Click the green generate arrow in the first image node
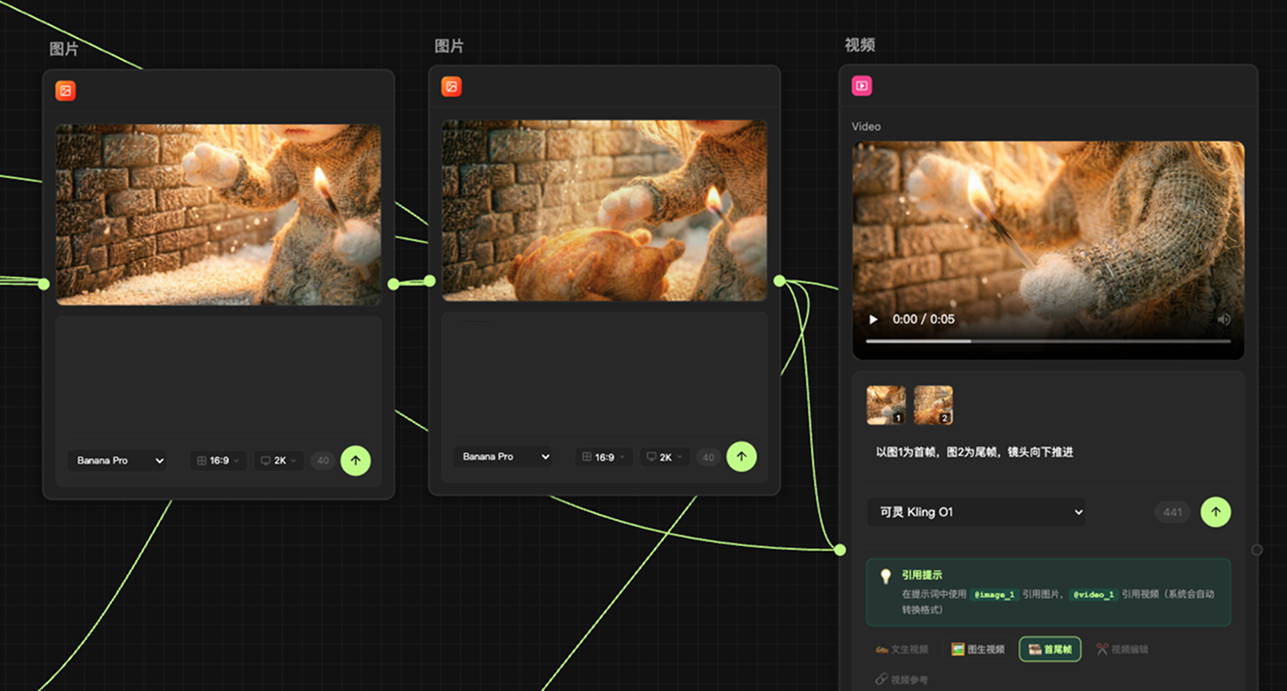1287x691 pixels. pos(355,461)
